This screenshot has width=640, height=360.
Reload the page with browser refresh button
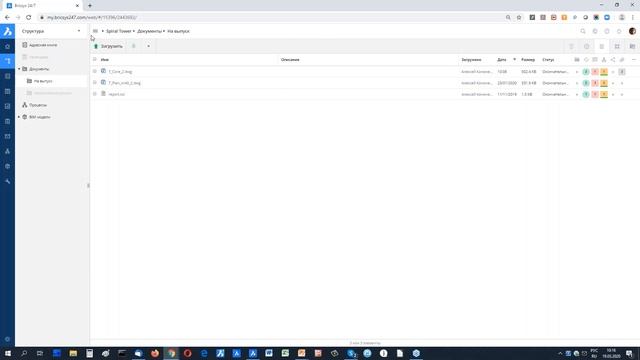29,18
